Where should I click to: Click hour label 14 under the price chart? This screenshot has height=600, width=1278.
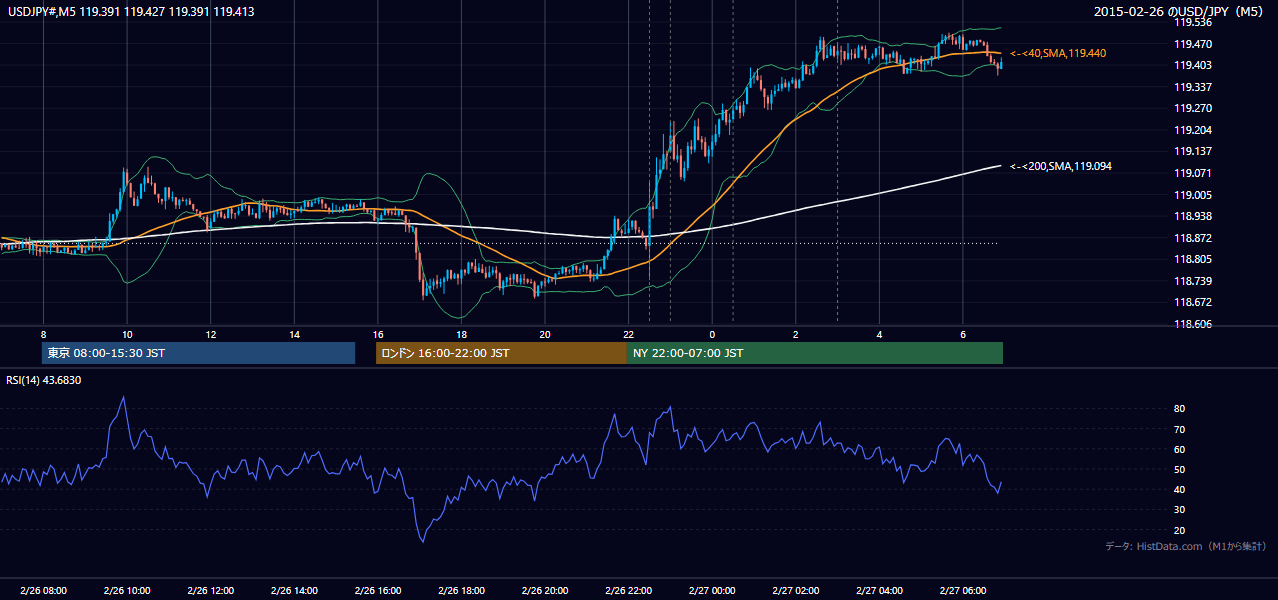pyautogui.click(x=294, y=334)
